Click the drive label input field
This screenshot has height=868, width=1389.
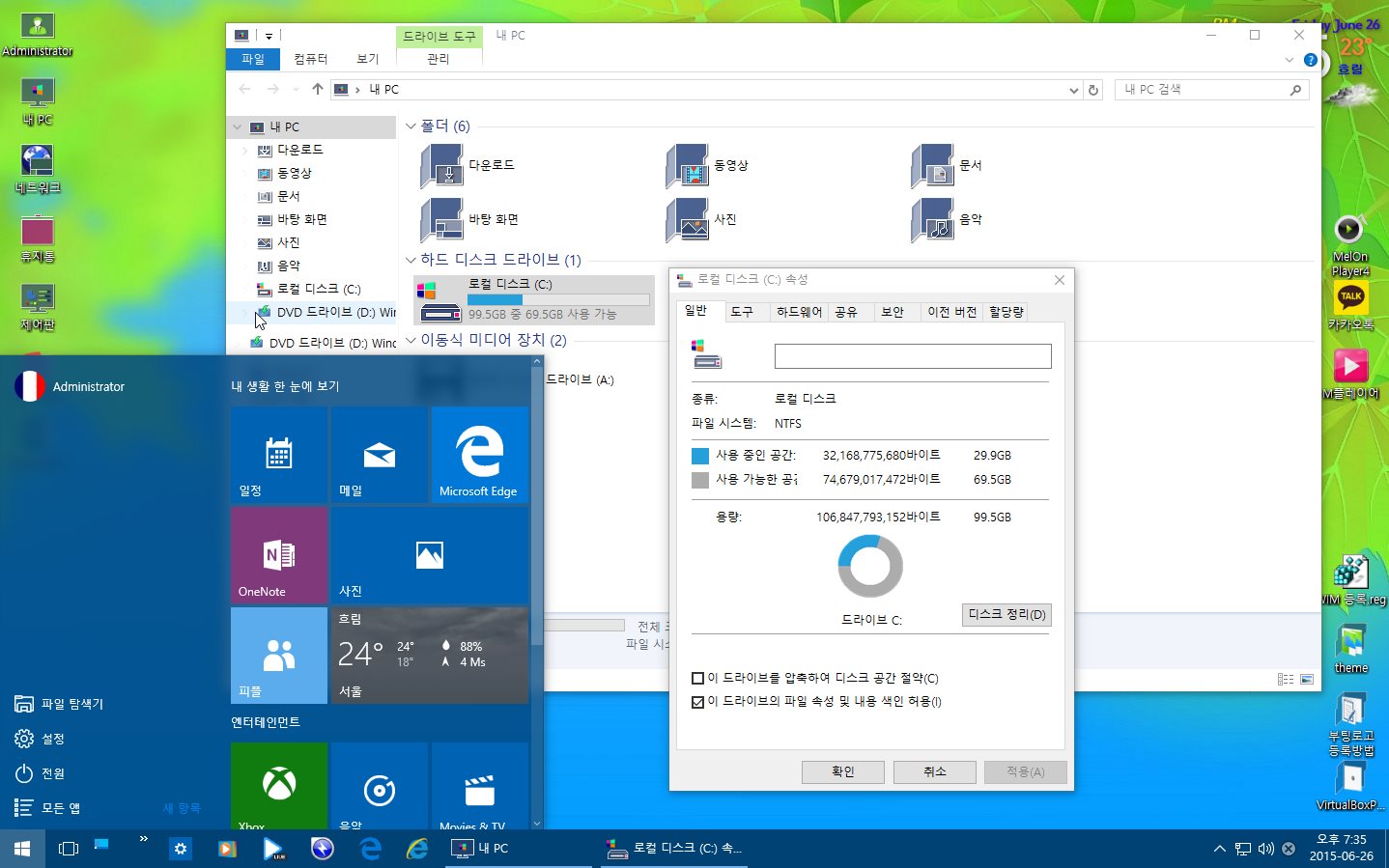pyautogui.click(x=913, y=356)
